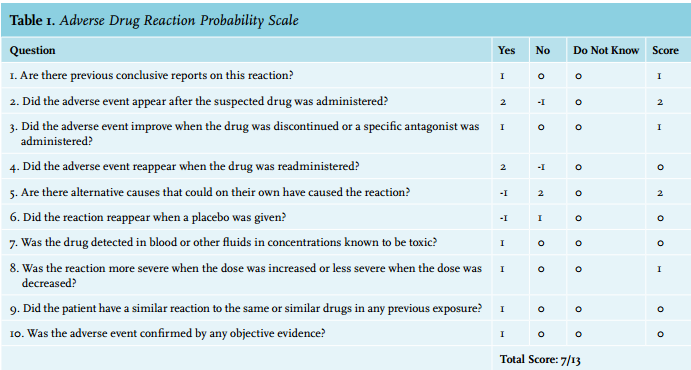Click the 'Do Not Know' column header
Screen dimensions: 691x370
point(606,50)
